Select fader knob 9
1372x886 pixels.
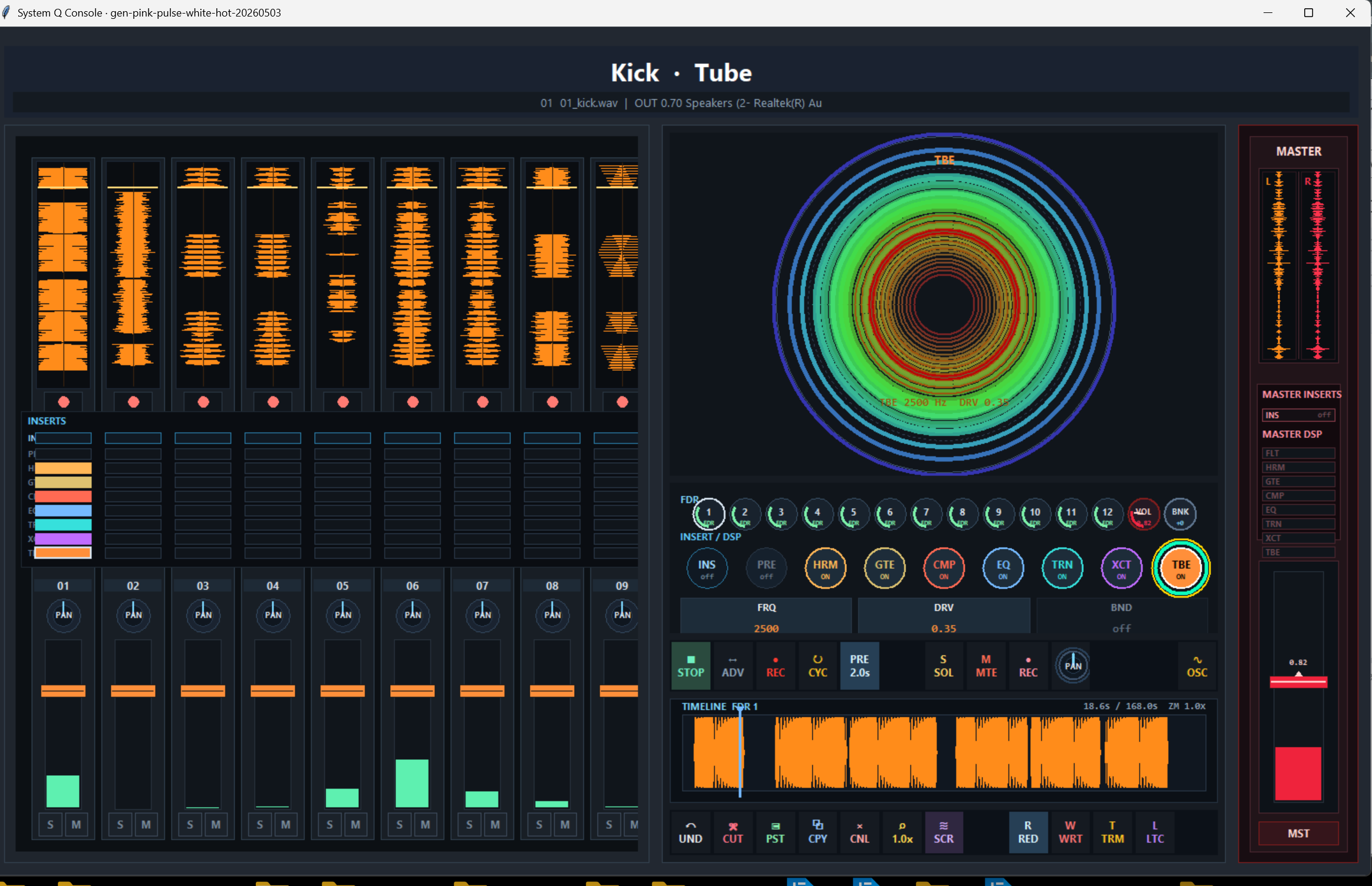click(x=998, y=514)
